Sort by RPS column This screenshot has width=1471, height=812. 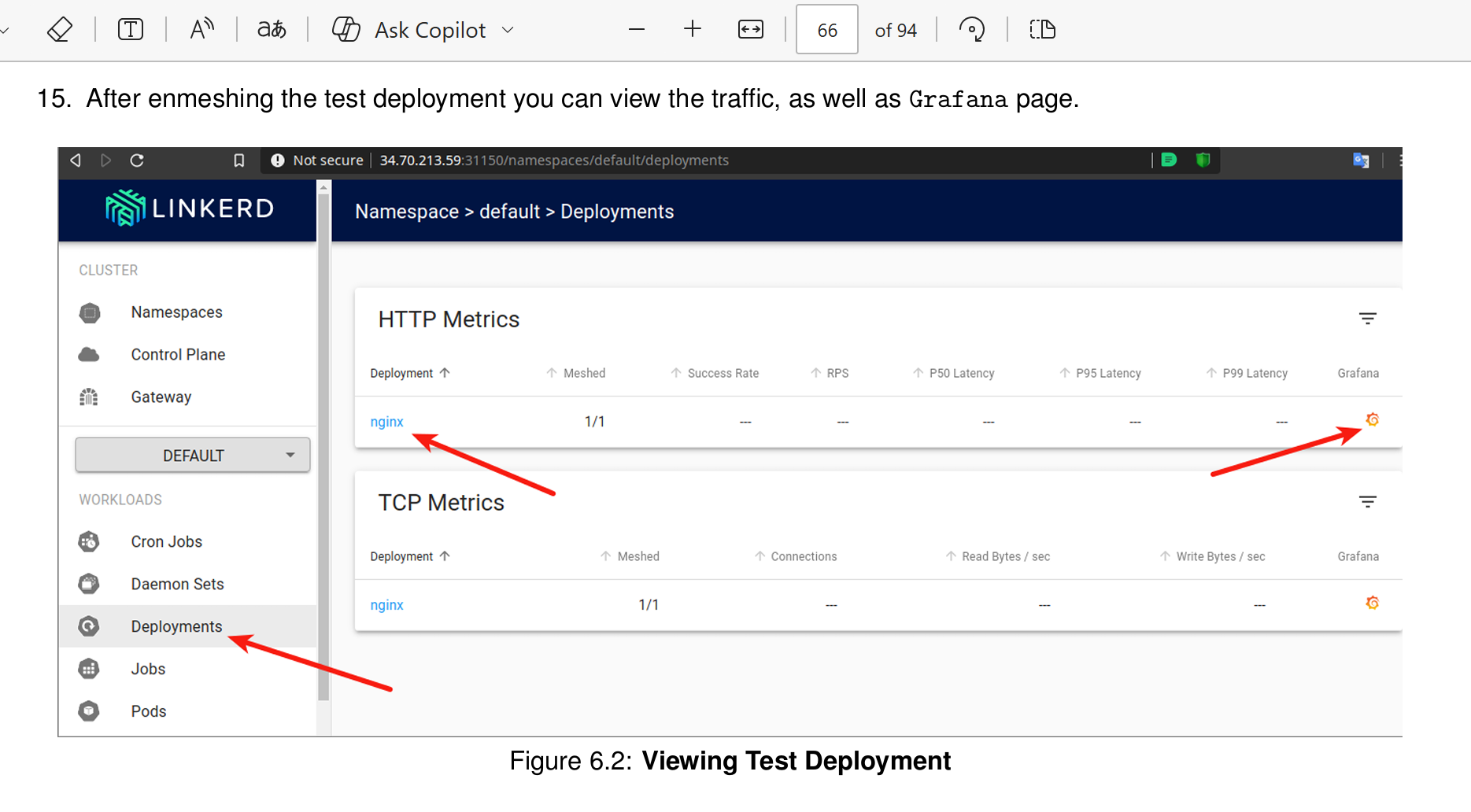[830, 373]
